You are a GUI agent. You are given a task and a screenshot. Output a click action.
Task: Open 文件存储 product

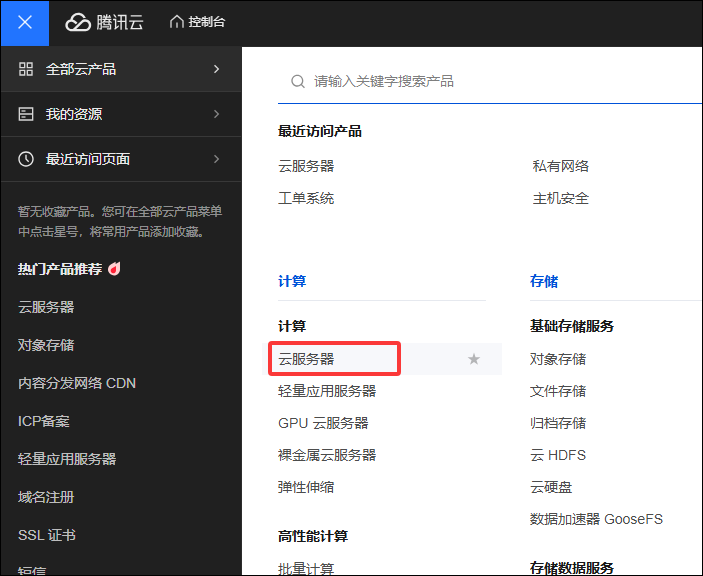[558, 391]
